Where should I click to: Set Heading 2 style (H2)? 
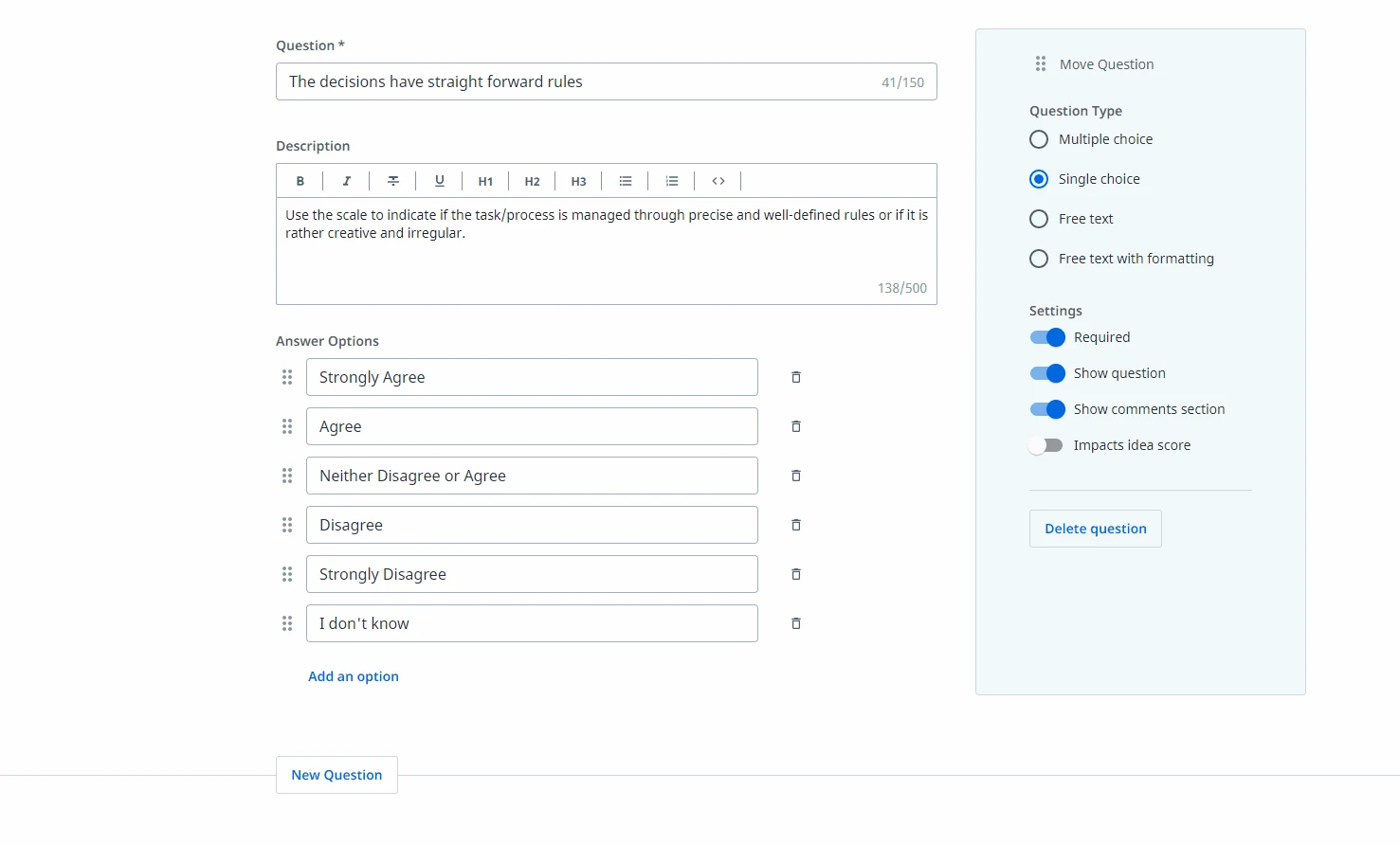pyautogui.click(x=532, y=181)
